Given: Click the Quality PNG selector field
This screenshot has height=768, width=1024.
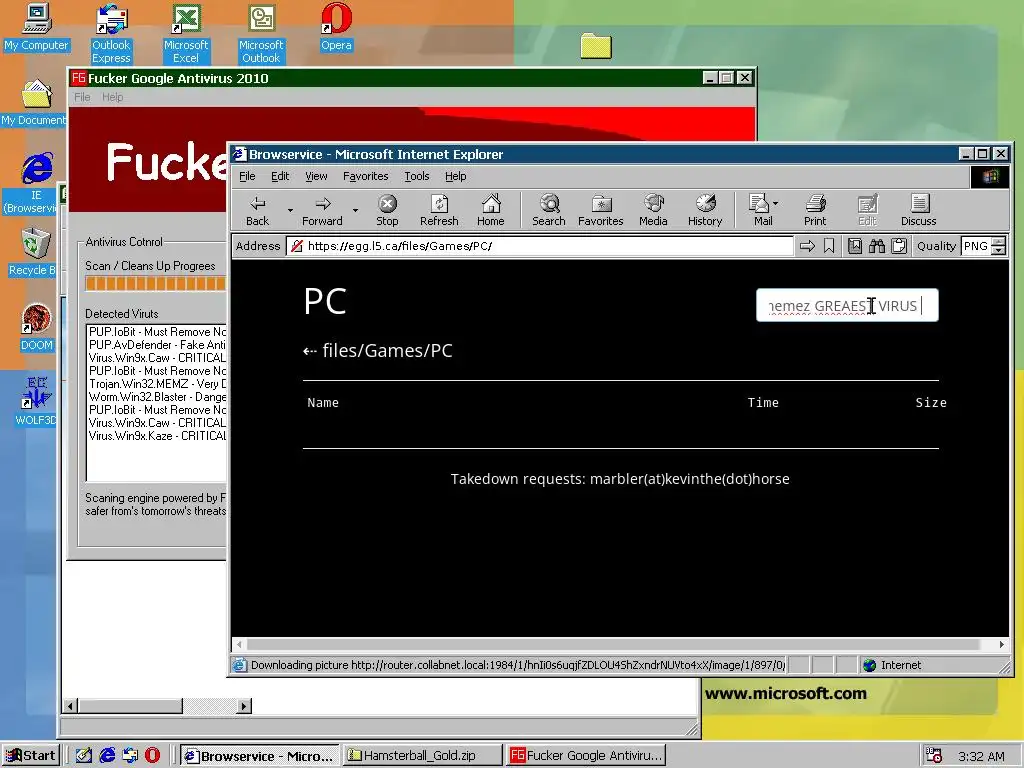Looking at the screenshot, I should pos(976,246).
